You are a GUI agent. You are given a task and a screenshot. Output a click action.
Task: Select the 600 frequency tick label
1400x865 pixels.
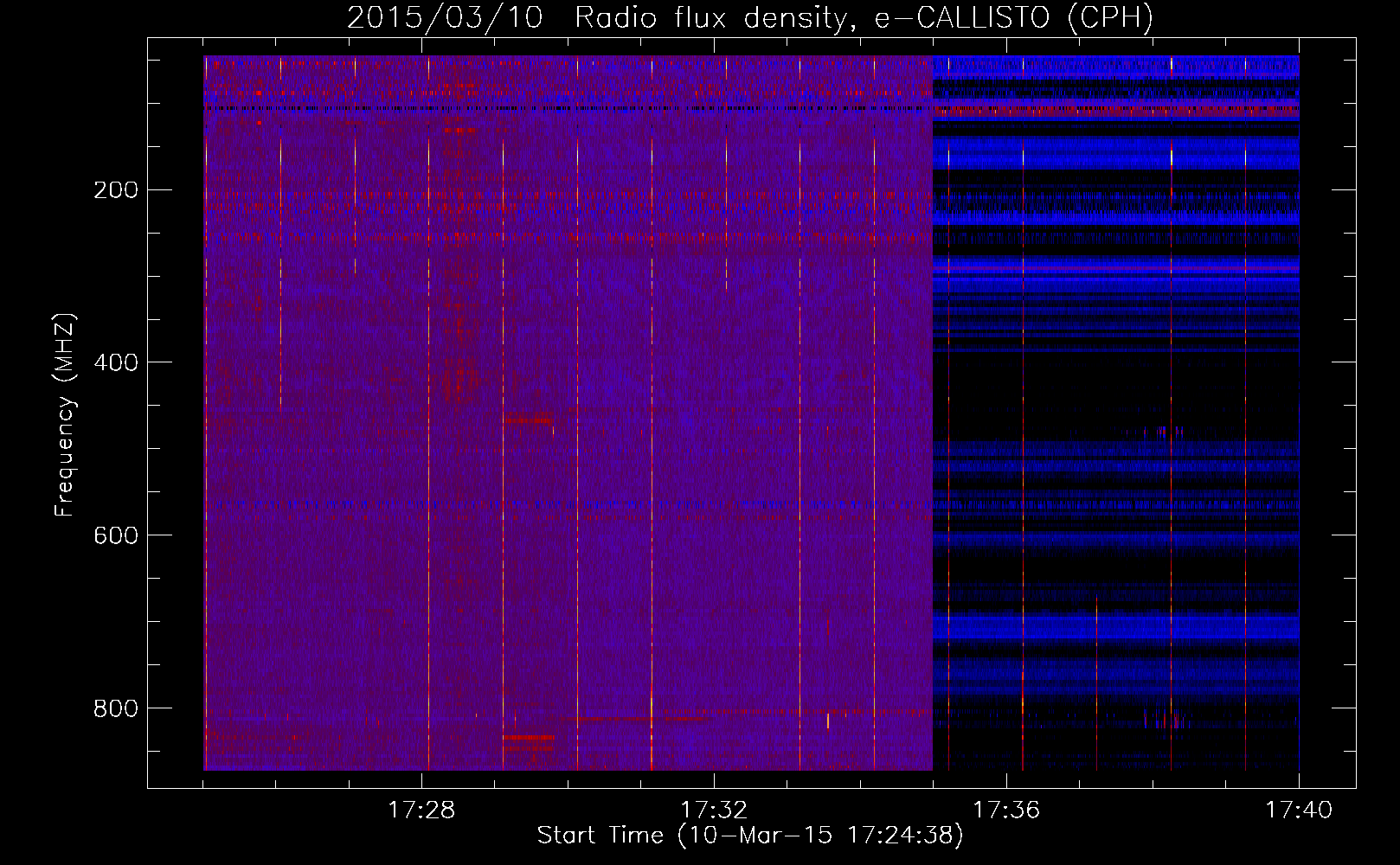[x=116, y=535]
